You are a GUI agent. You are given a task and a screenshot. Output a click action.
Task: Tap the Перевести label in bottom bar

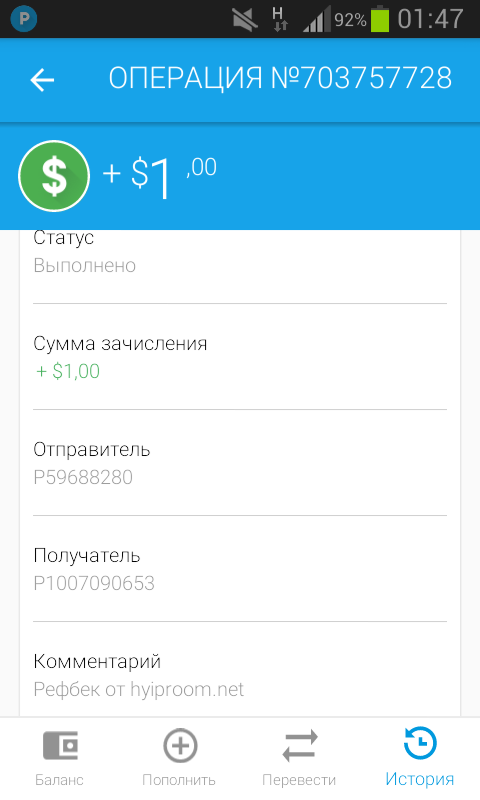click(299, 780)
